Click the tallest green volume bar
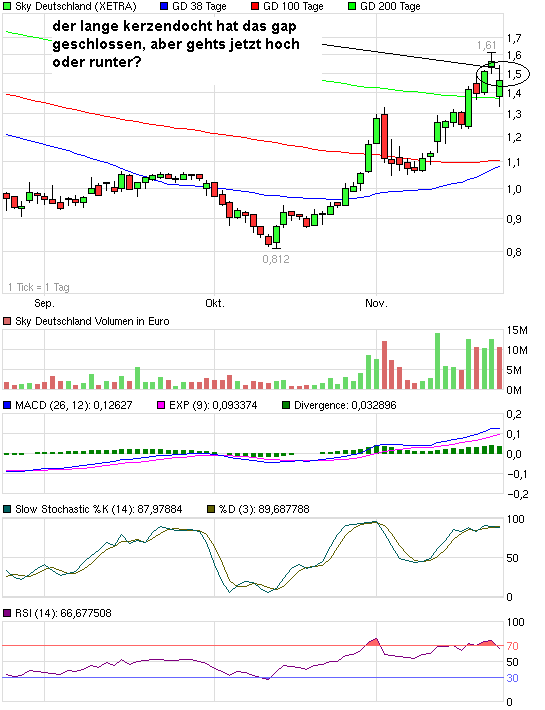The image size is (545, 710). [x=437, y=361]
